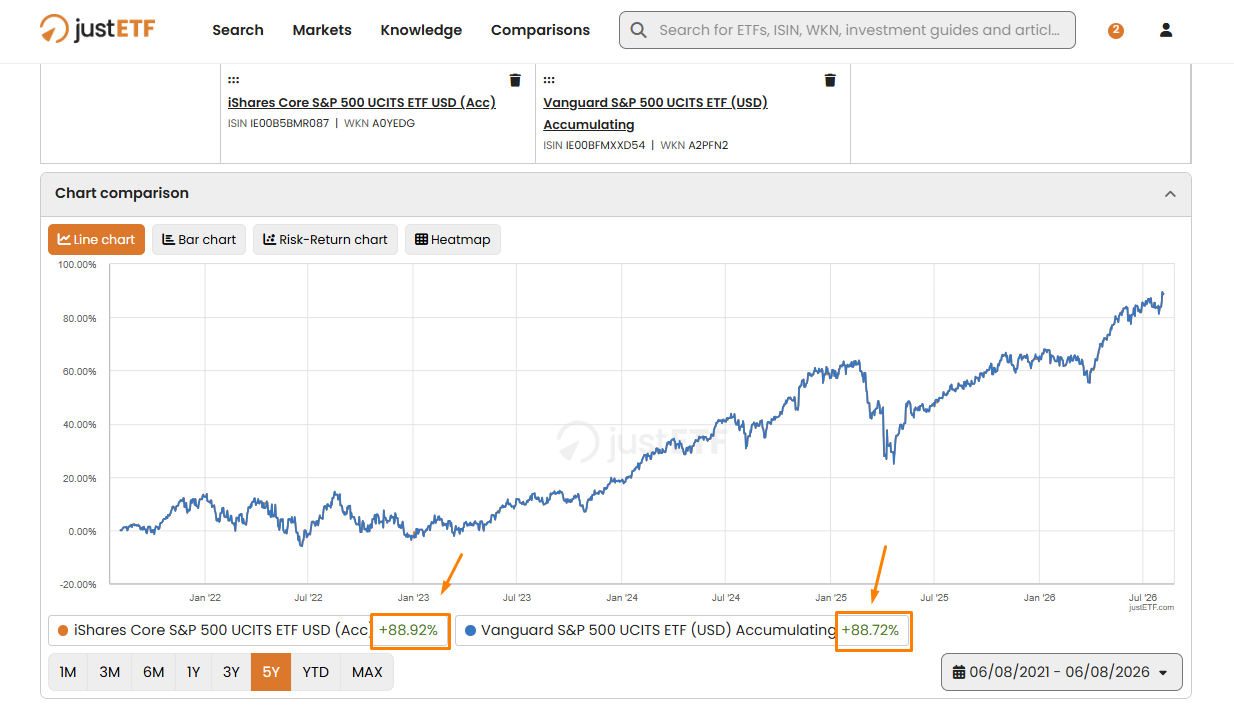This screenshot has width=1234, height=707.
Task: Click the line chart plot area
Action: [641, 423]
